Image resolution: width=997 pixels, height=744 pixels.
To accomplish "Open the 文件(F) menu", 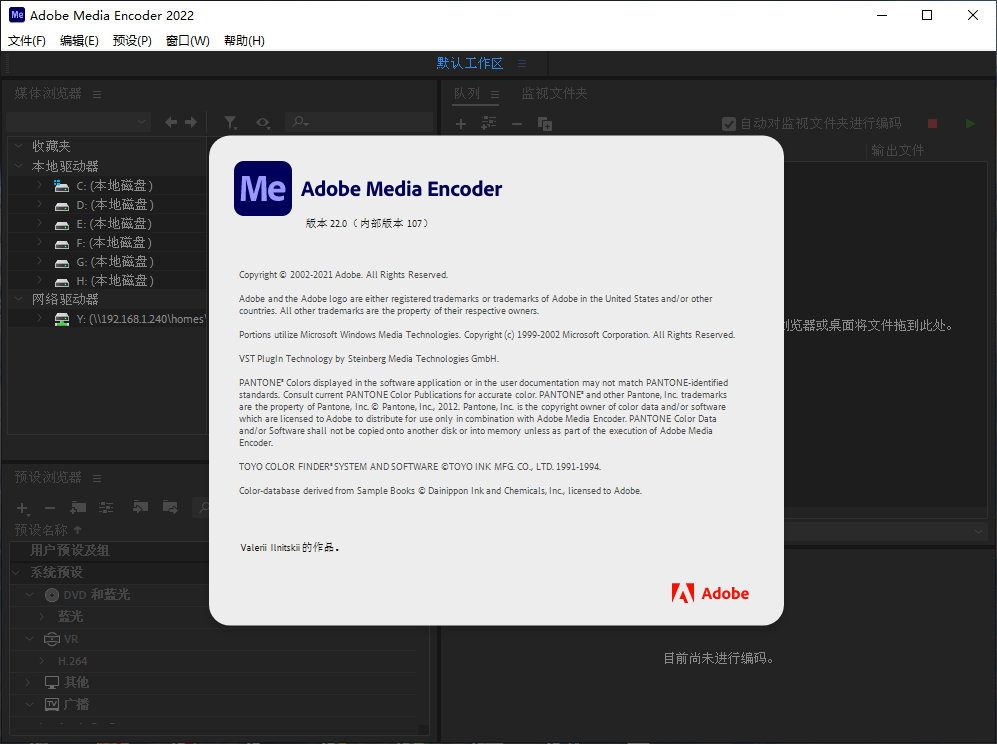I will pyautogui.click(x=27, y=41).
